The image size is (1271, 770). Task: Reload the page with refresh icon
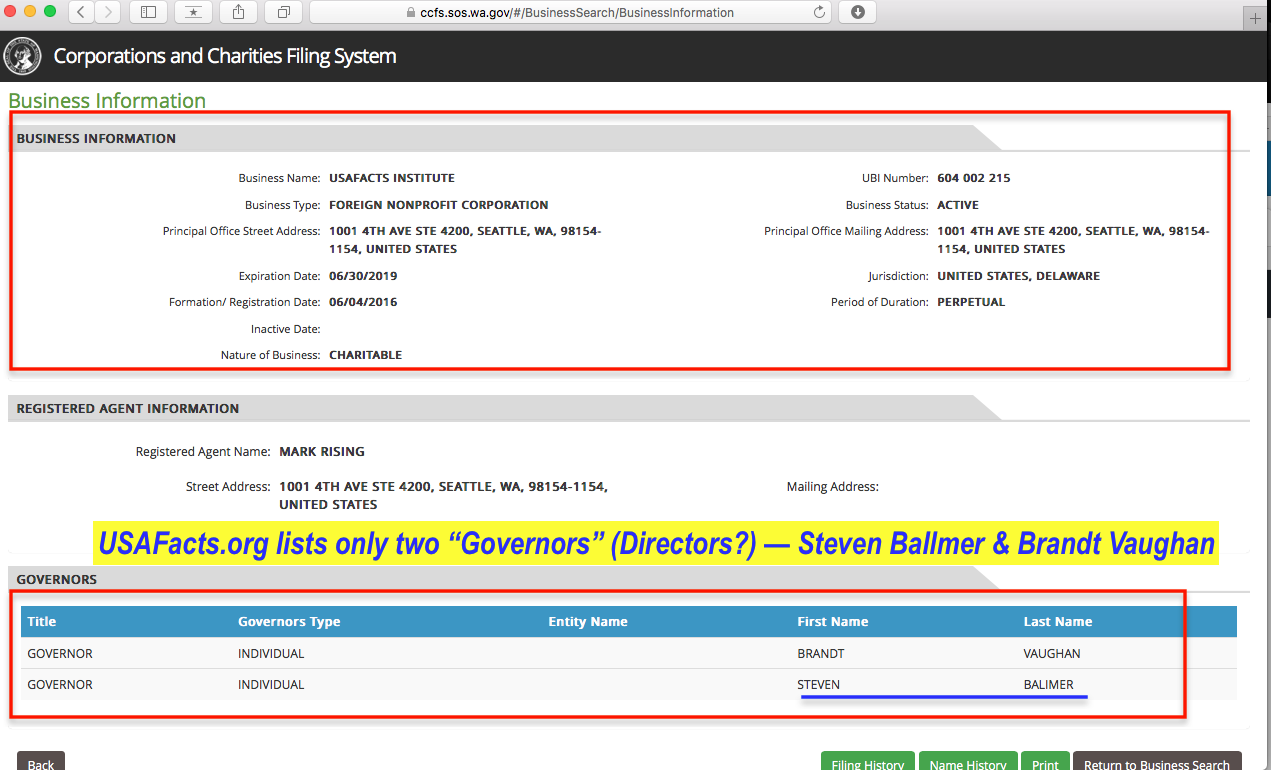(x=820, y=13)
